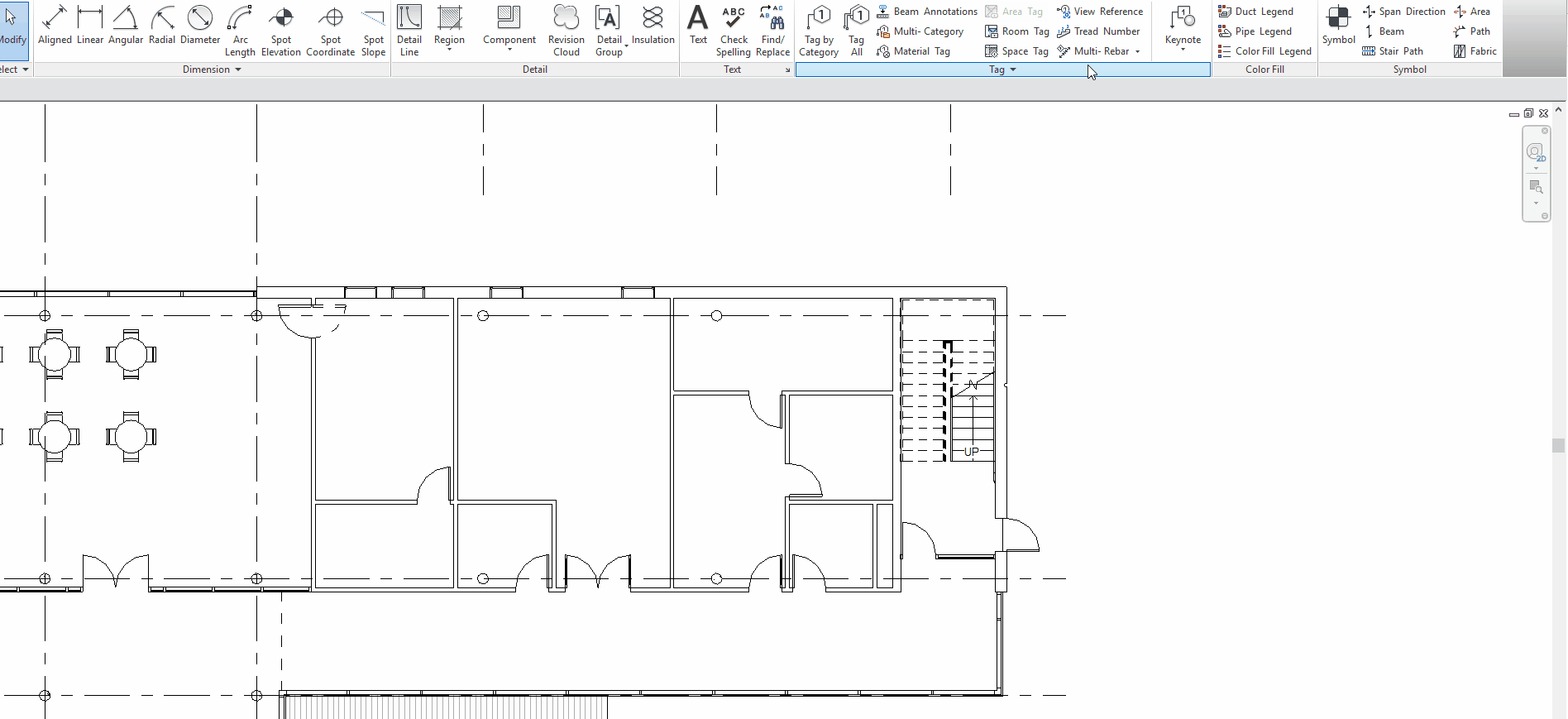Select the Aligned dimension tool

[x=55, y=25]
